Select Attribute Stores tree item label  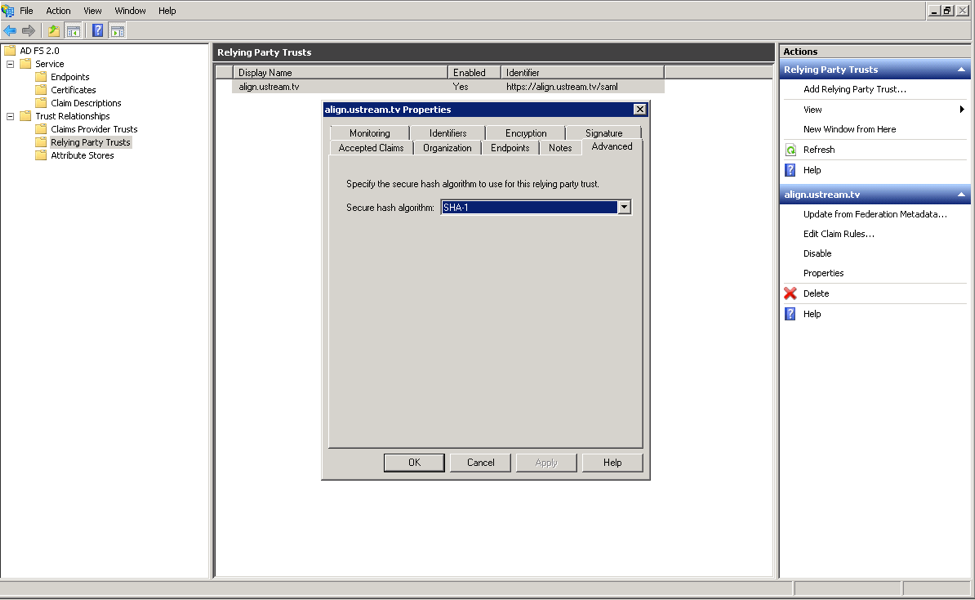pyautogui.click(x=83, y=155)
